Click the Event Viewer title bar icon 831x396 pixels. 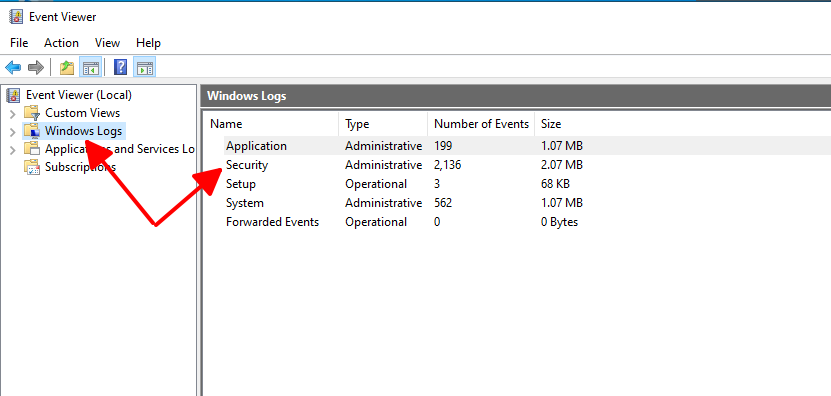tap(16, 17)
